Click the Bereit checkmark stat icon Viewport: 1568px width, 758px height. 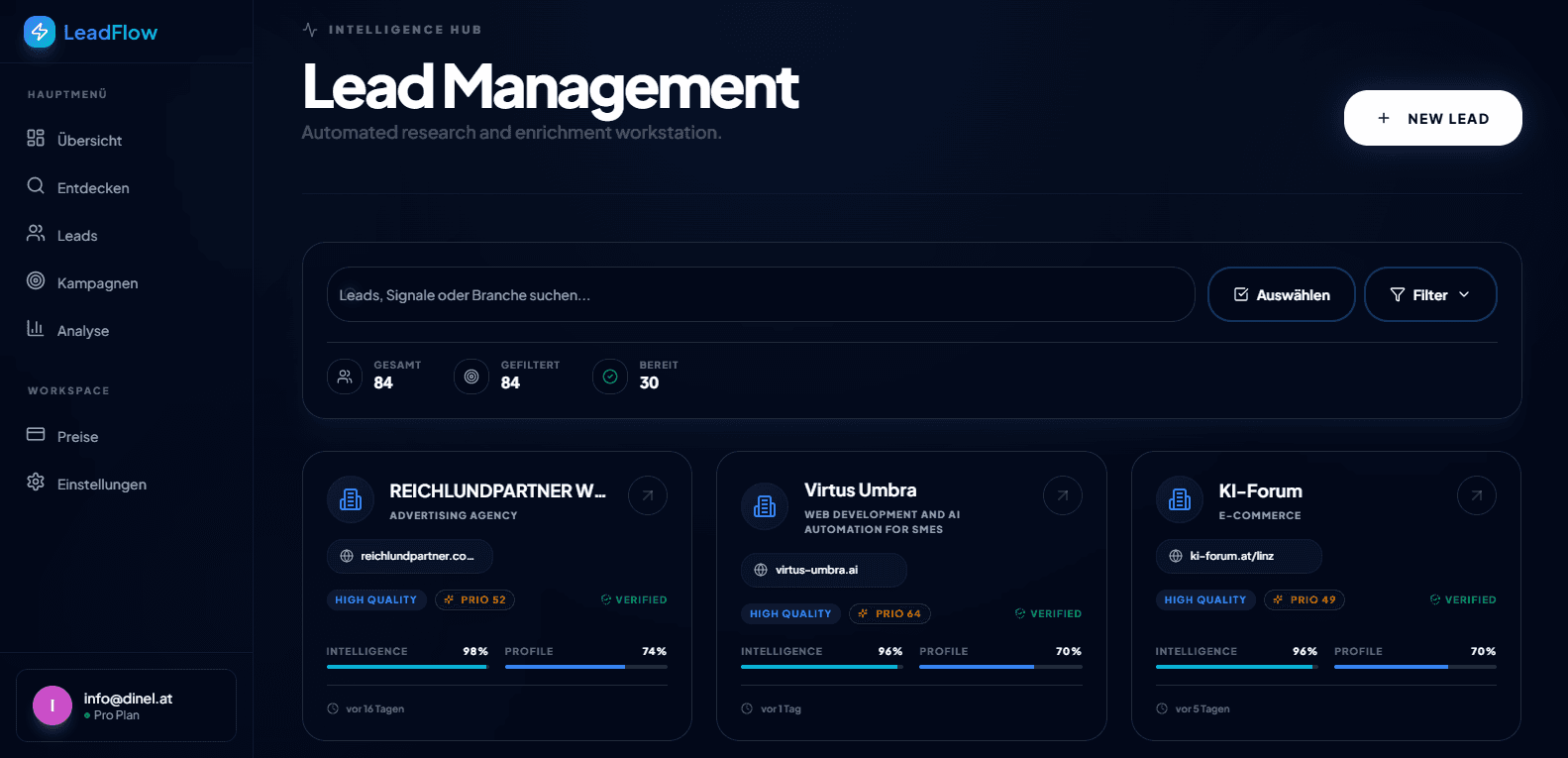click(610, 377)
